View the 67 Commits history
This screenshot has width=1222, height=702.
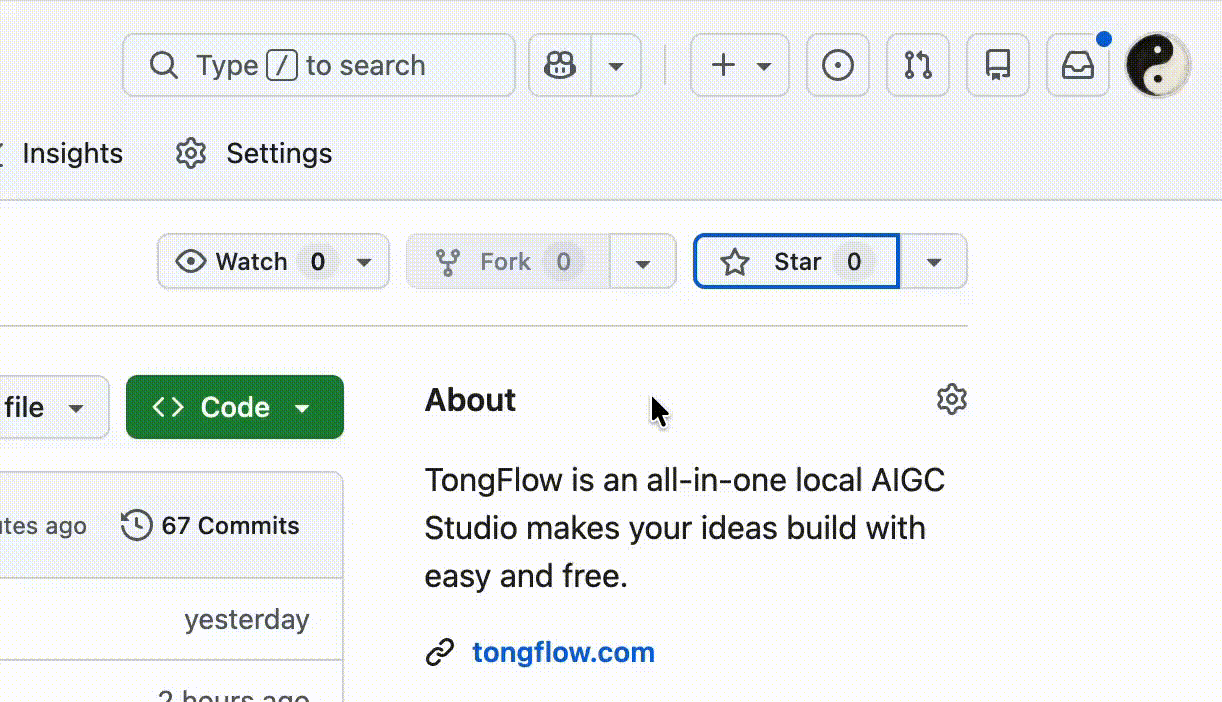[x=210, y=526]
